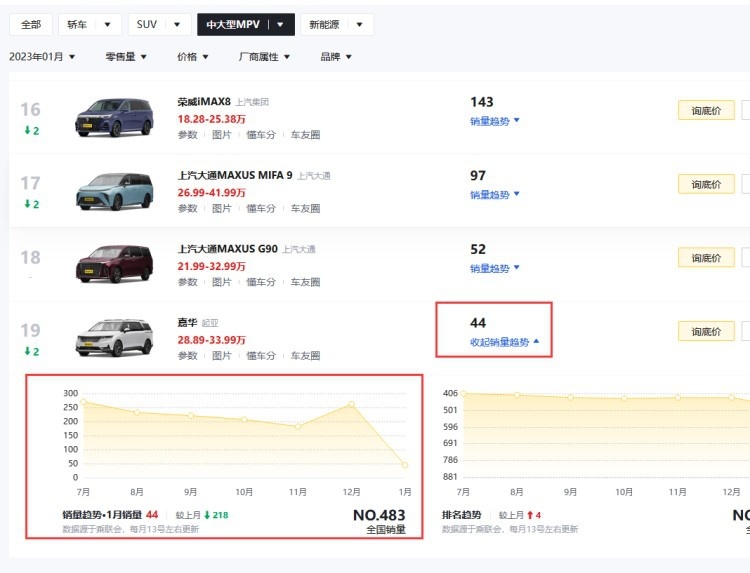Open the 轿车 category dropdown arrow

[107, 24]
